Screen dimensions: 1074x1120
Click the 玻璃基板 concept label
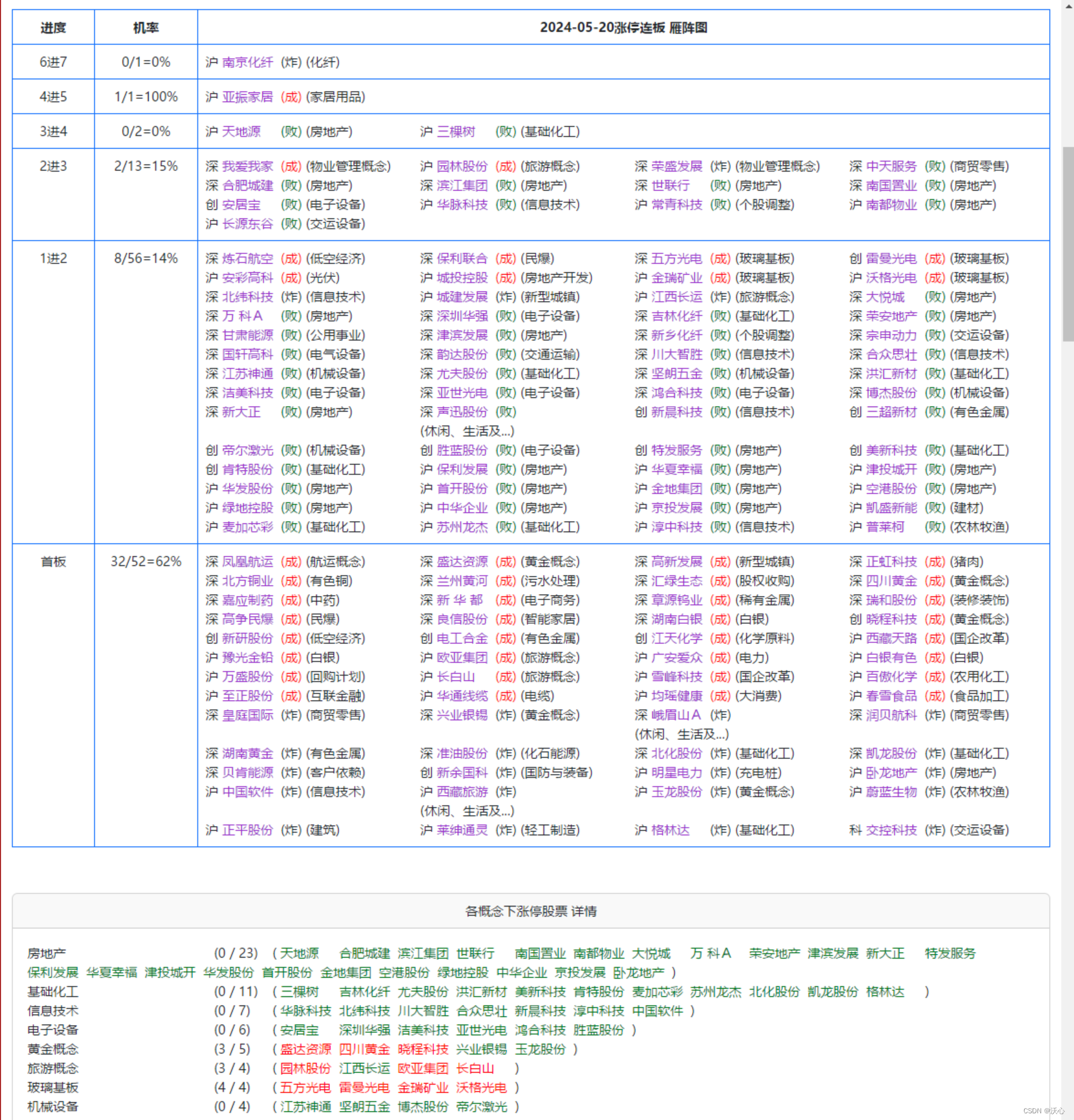(53, 1087)
